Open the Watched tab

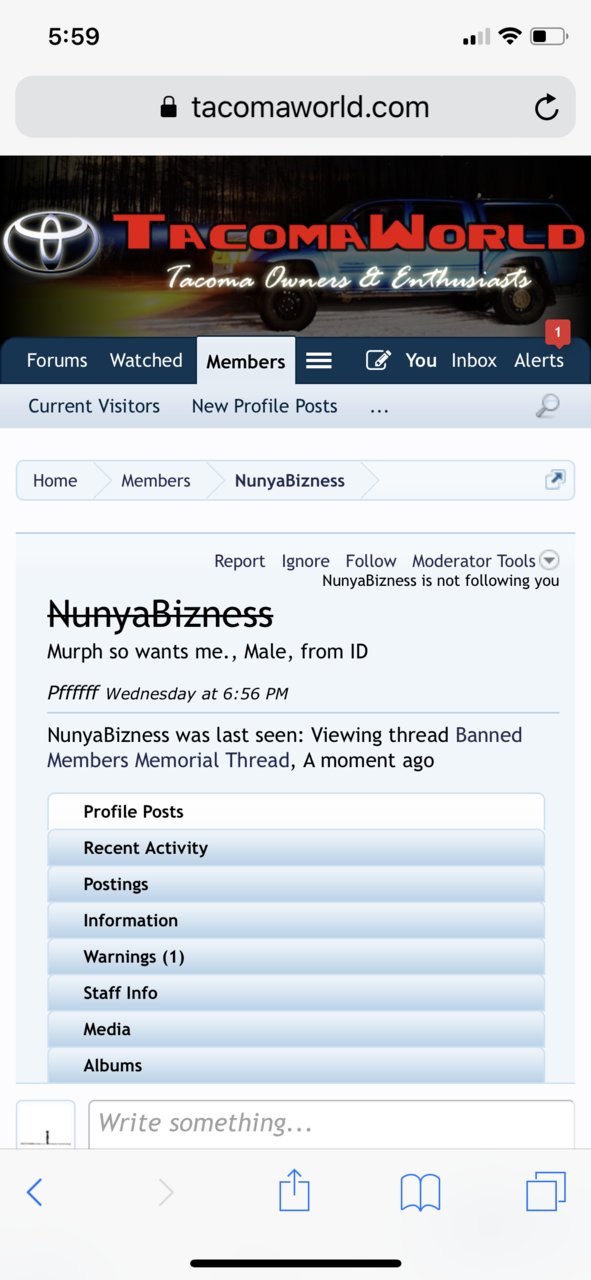pos(146,360)
